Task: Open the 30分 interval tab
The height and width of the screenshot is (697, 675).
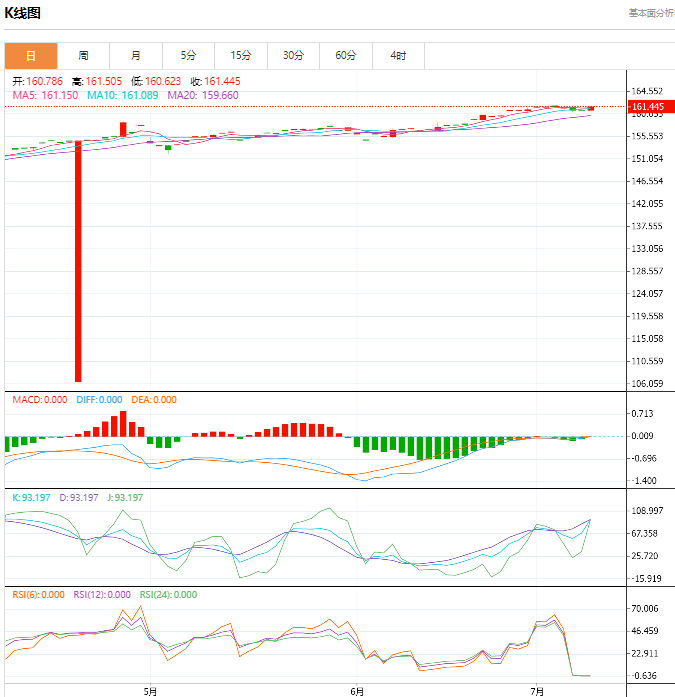Action: (x=293, y=56)
